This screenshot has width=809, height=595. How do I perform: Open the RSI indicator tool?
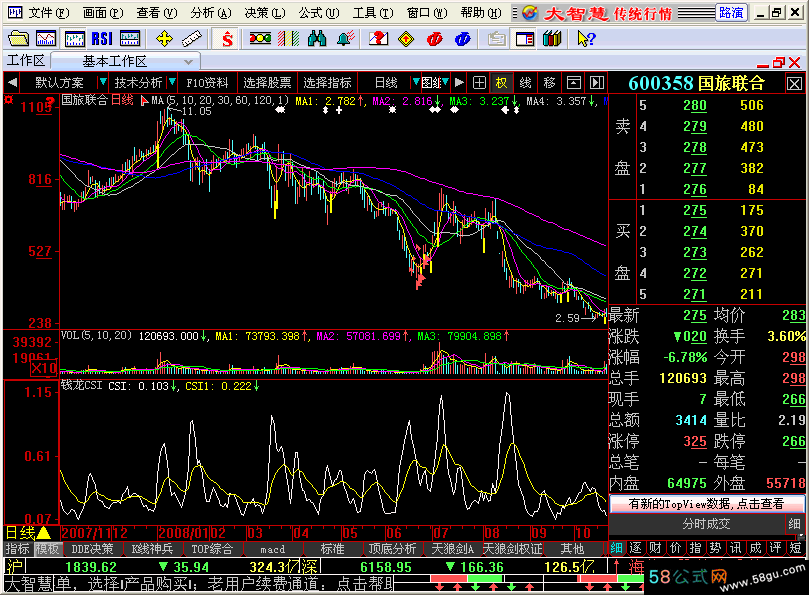pos(102,39)
